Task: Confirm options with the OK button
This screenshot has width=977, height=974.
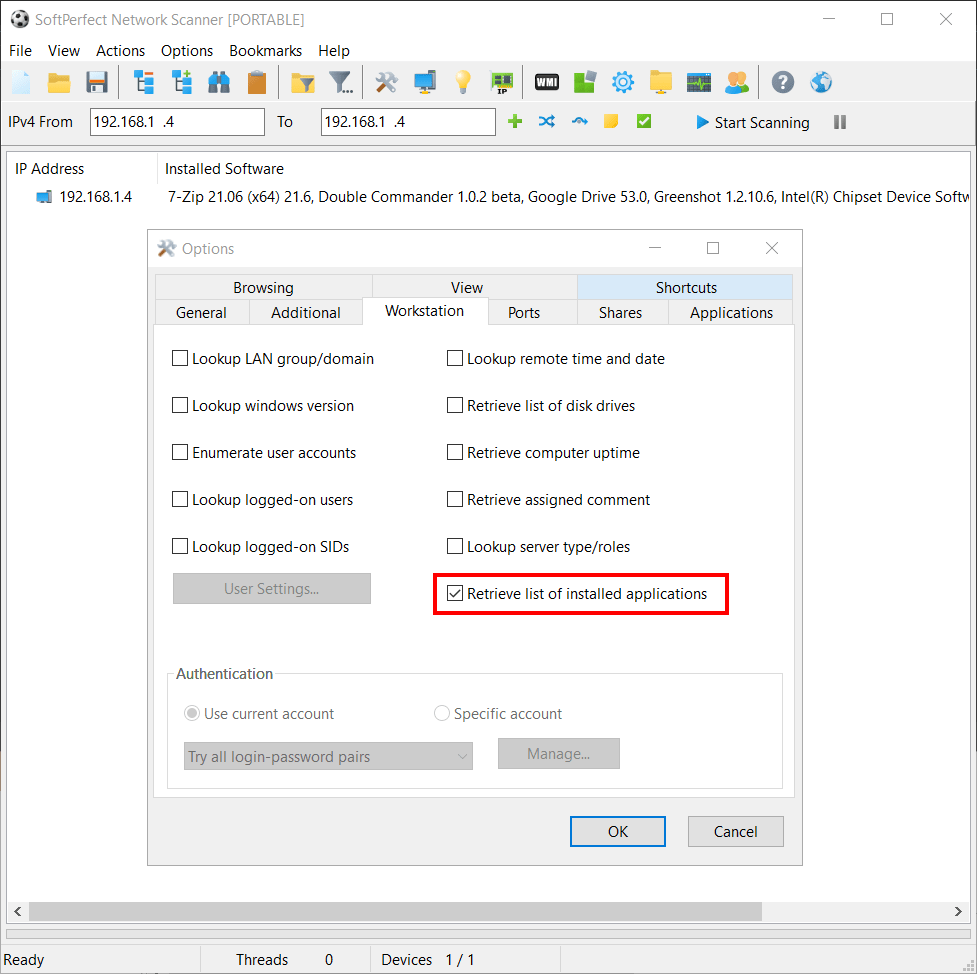Action: coord(617,831)
